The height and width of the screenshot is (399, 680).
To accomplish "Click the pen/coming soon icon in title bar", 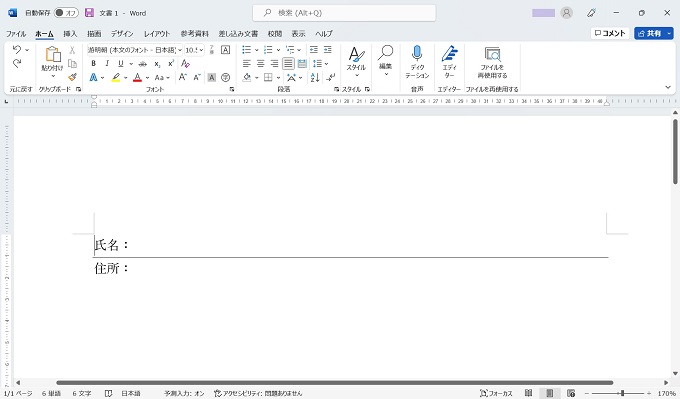I will (591, 13).
